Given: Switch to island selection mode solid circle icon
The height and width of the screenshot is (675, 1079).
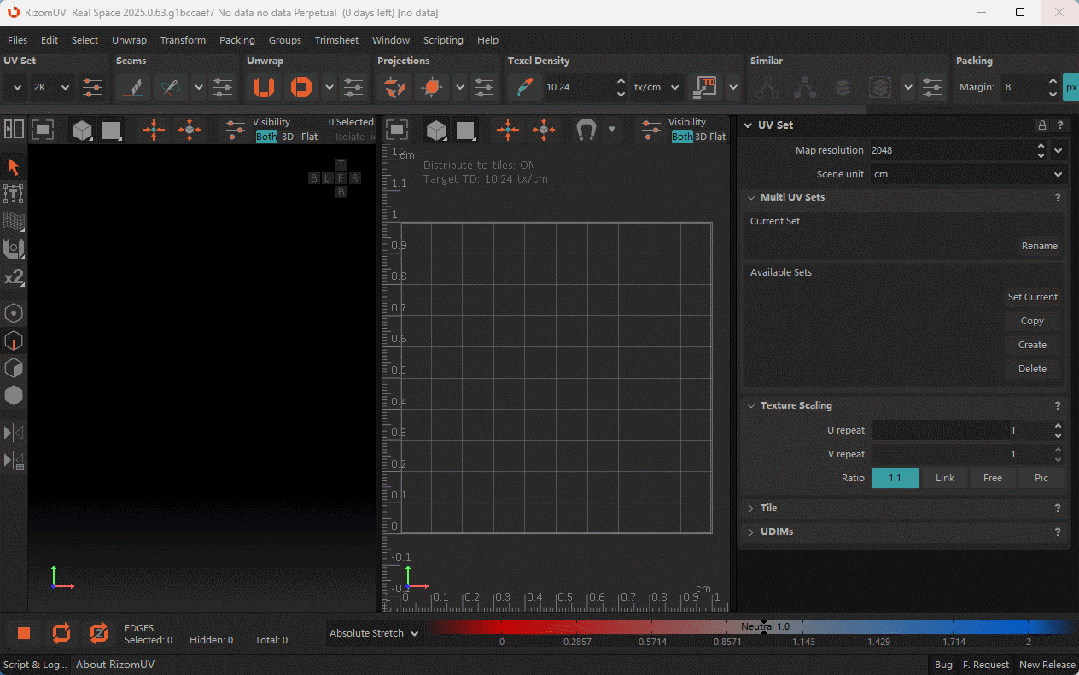Looking at the screenshot, I should click(x=13, y=396).
